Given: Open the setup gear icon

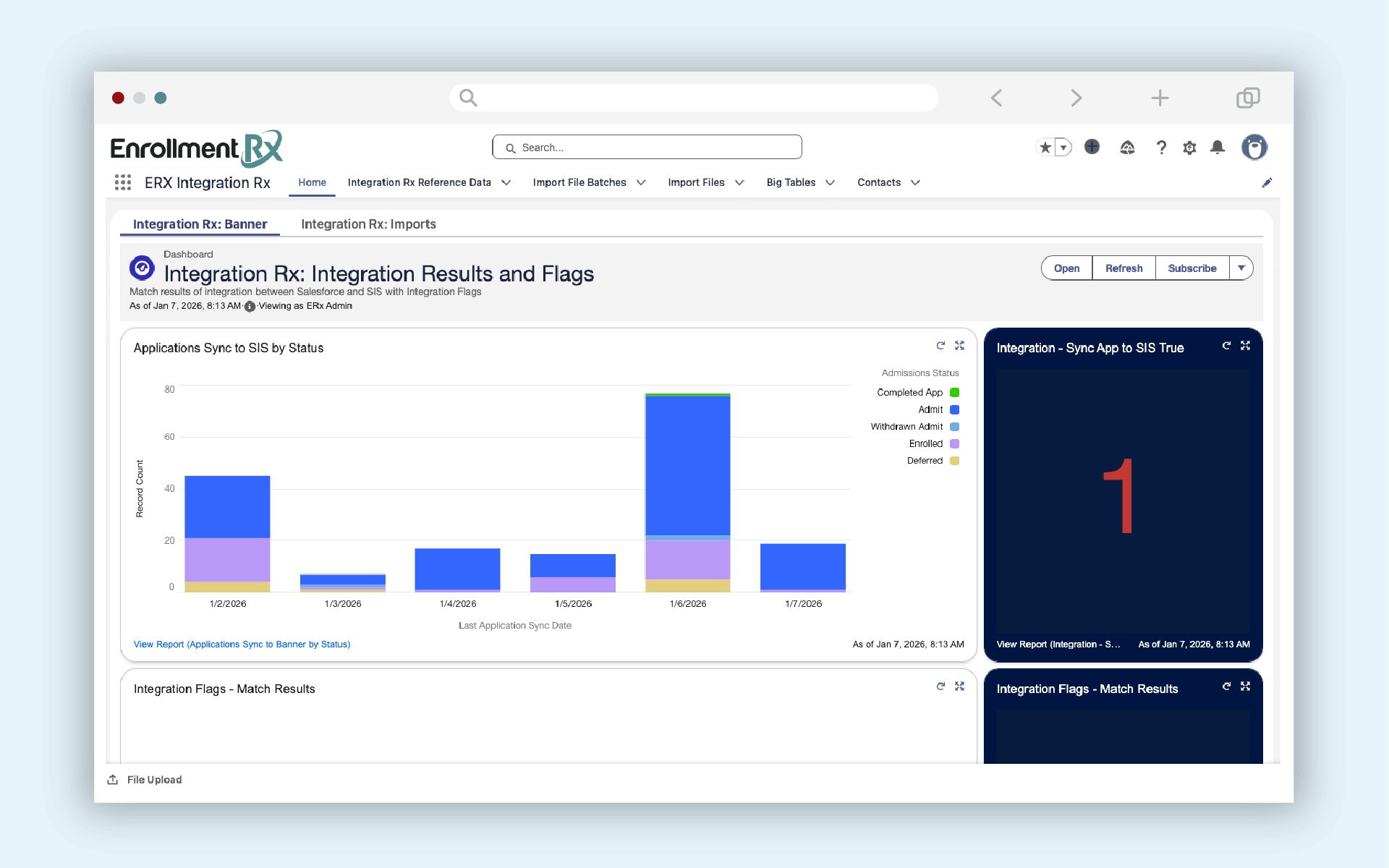Looking at the screenshot, I should (x=1189, y=148).
